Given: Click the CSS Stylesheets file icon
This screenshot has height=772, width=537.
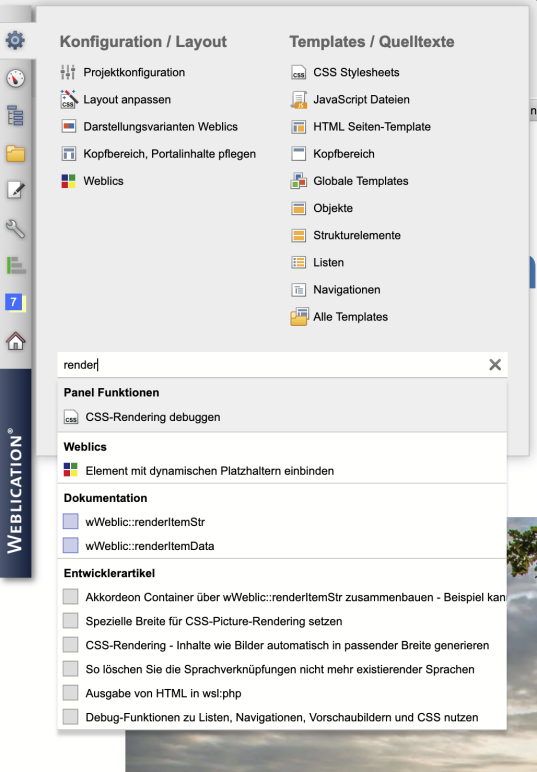Looking at the screenshot, I should click(299, 72).
